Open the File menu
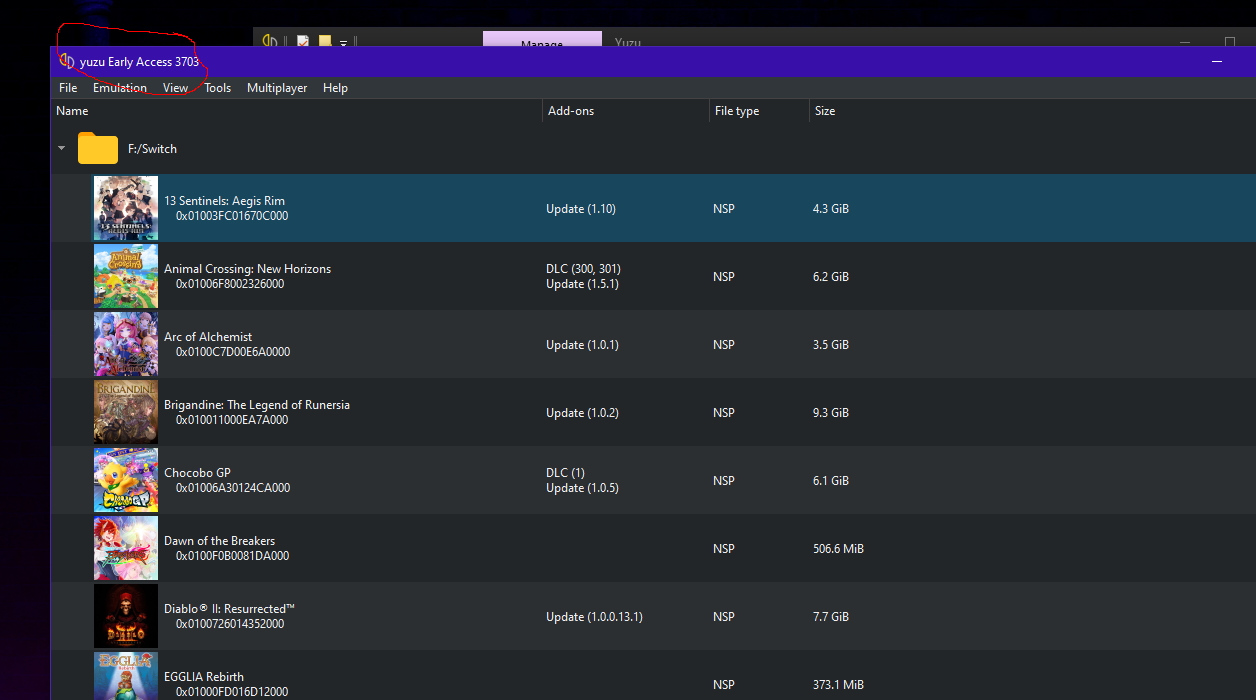 coord(68,88)
